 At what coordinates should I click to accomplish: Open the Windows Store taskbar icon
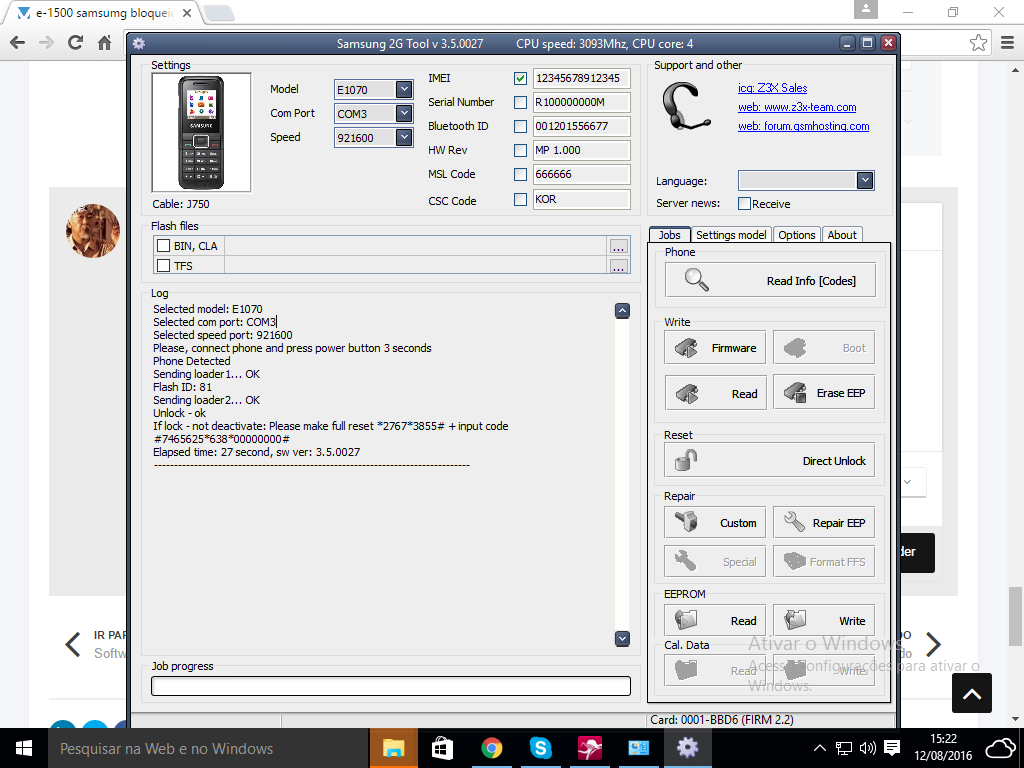click(x=442, y=748)
